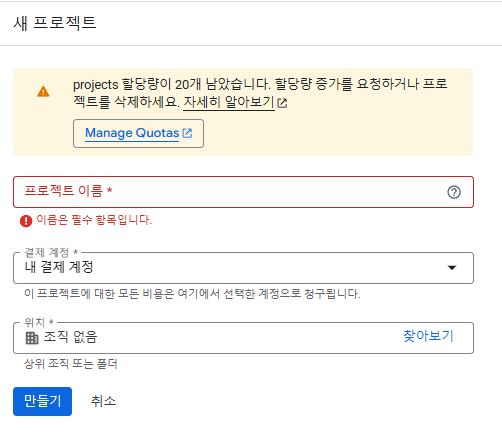Click the 취소 button

[103, 401]
